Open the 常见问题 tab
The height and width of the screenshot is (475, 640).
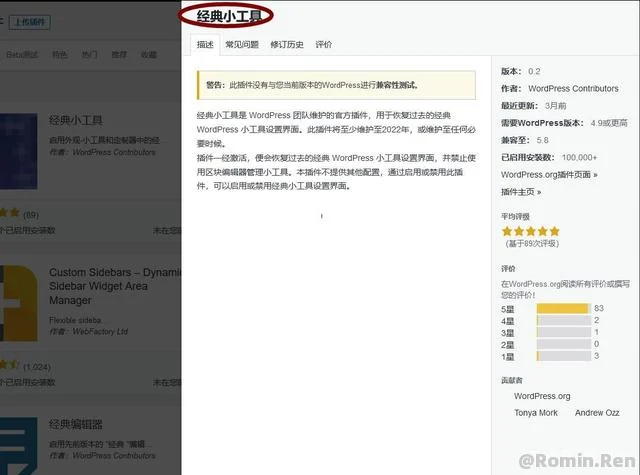[x=241, y=45]
